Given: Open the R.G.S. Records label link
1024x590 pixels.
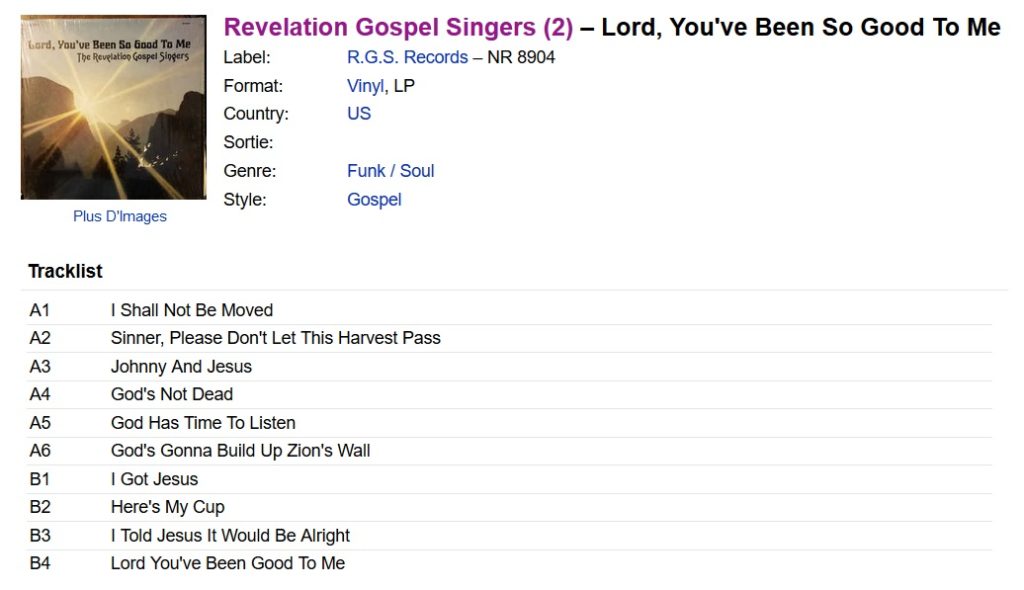Looking at the screenshot, I should coord(408,57).
